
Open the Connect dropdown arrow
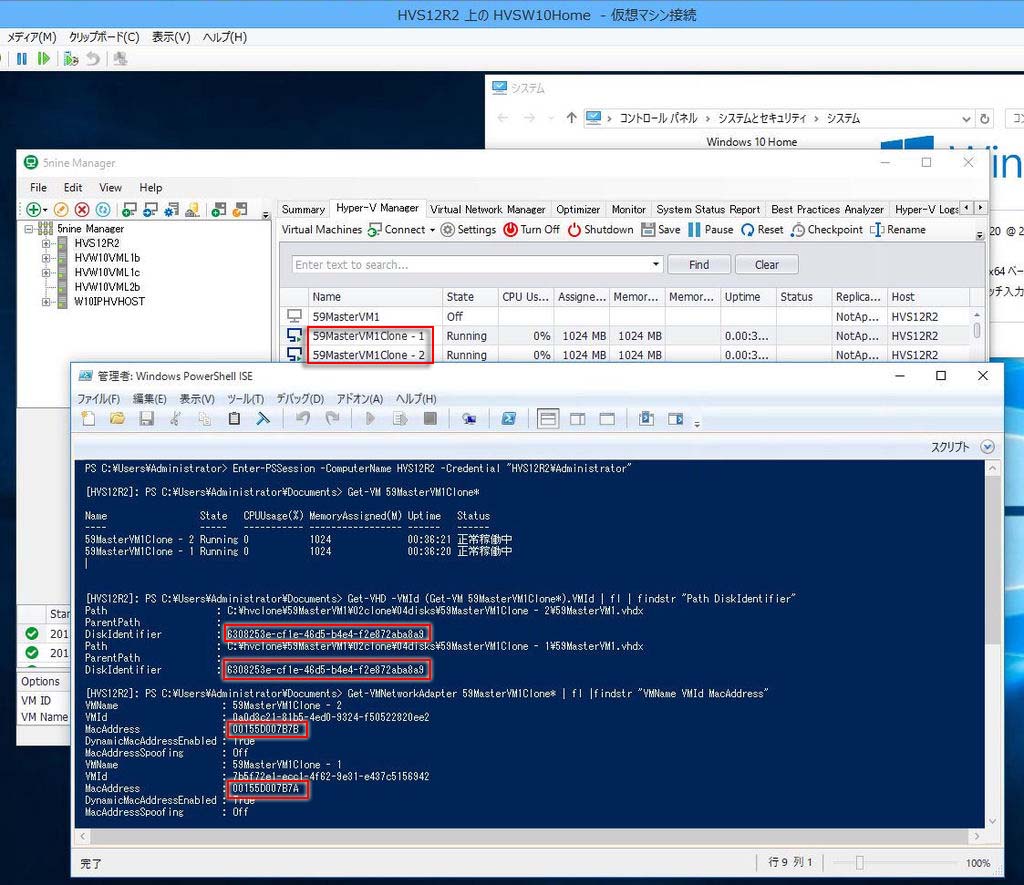point(432,230)
